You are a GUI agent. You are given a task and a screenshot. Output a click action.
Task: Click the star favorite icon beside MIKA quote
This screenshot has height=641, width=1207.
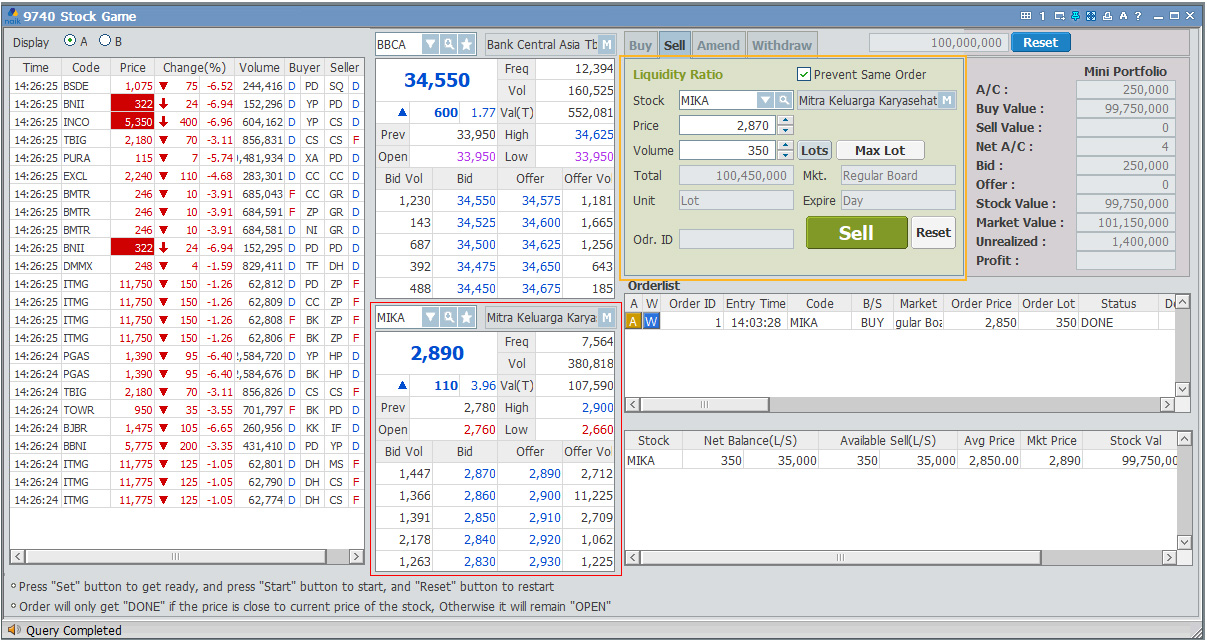[466, 317]
